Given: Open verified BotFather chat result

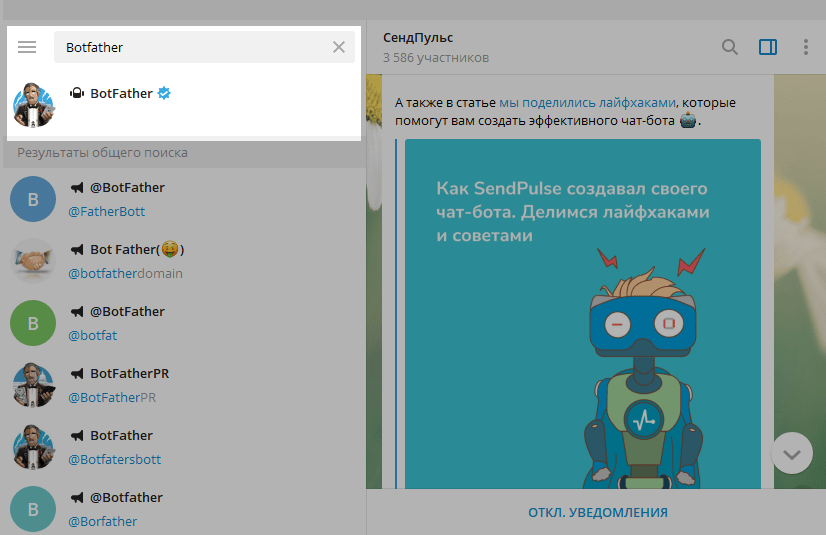Looking at the screenshot, I should click(x=184, y=105).
